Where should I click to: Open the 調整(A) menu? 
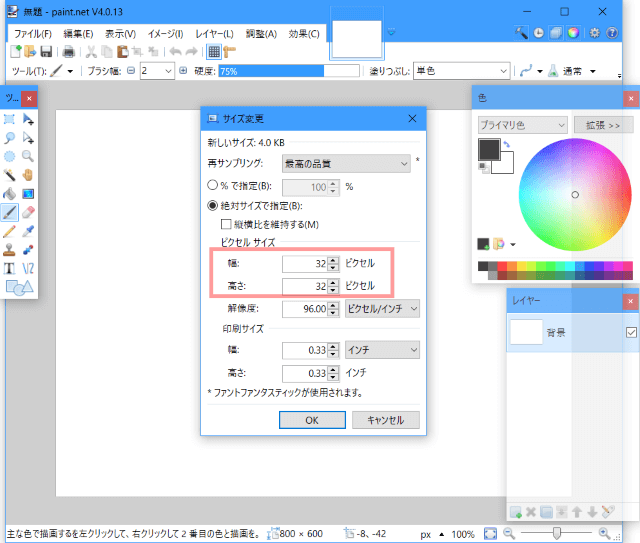(x=260, y=34)
